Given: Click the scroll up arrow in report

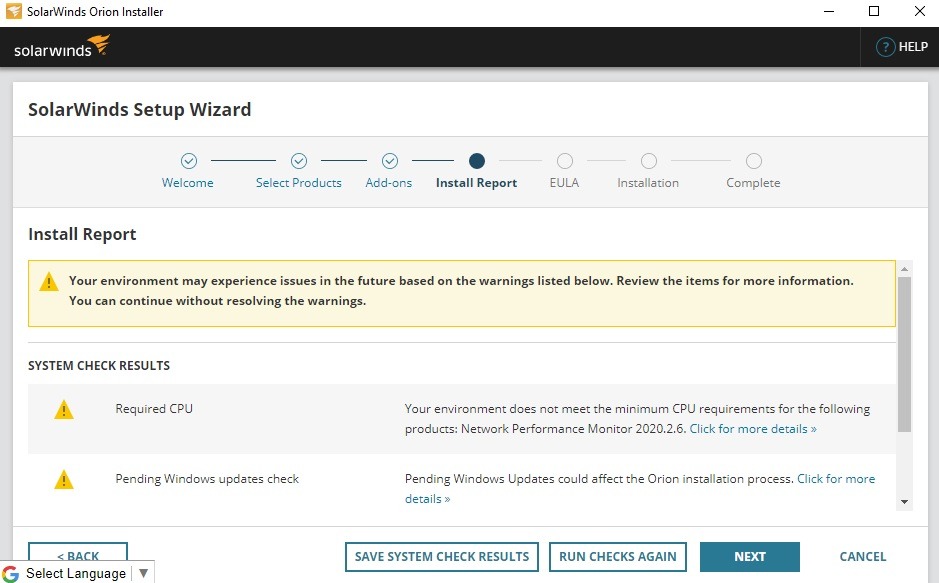Looking at the screenshot, I should pos(904,268).
